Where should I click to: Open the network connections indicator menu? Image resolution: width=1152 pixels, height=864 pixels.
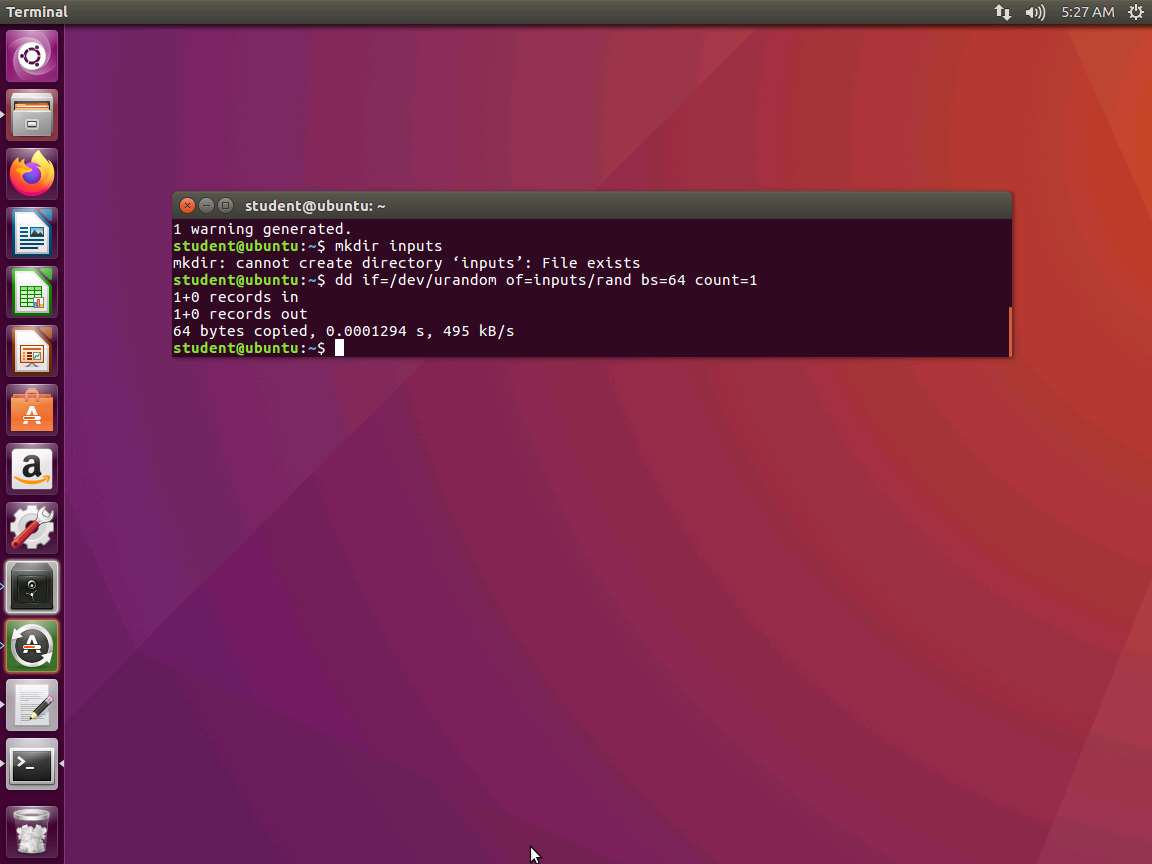pos(1002,12)
